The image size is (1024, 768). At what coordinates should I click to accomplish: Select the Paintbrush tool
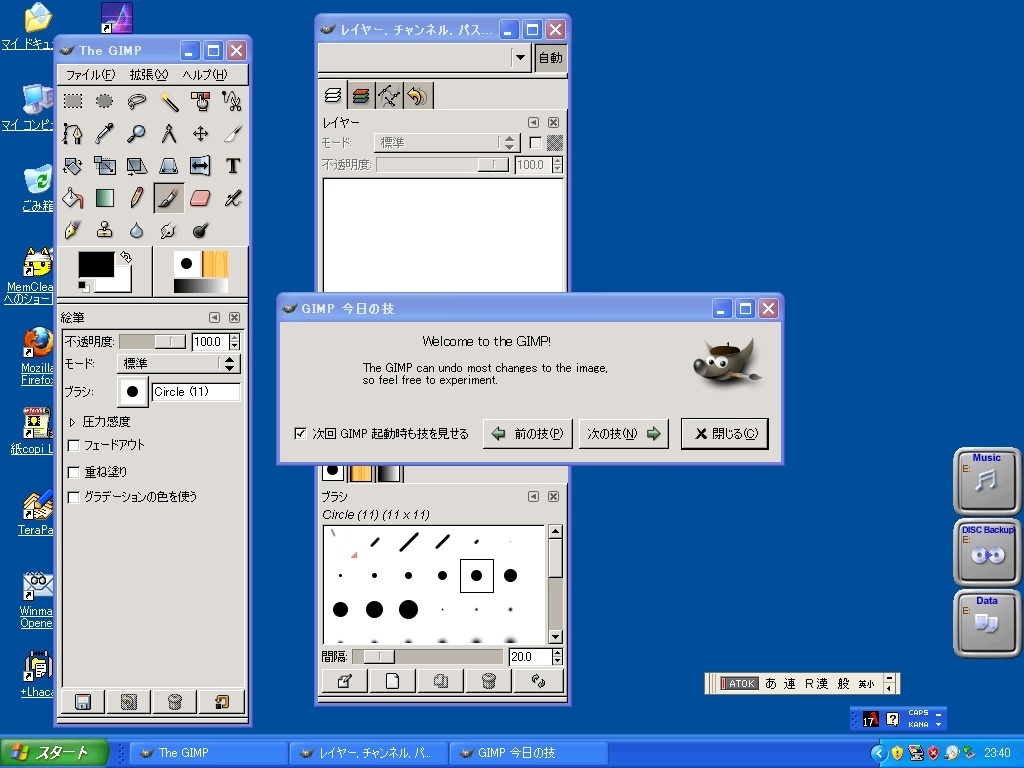tap(168, 198)
